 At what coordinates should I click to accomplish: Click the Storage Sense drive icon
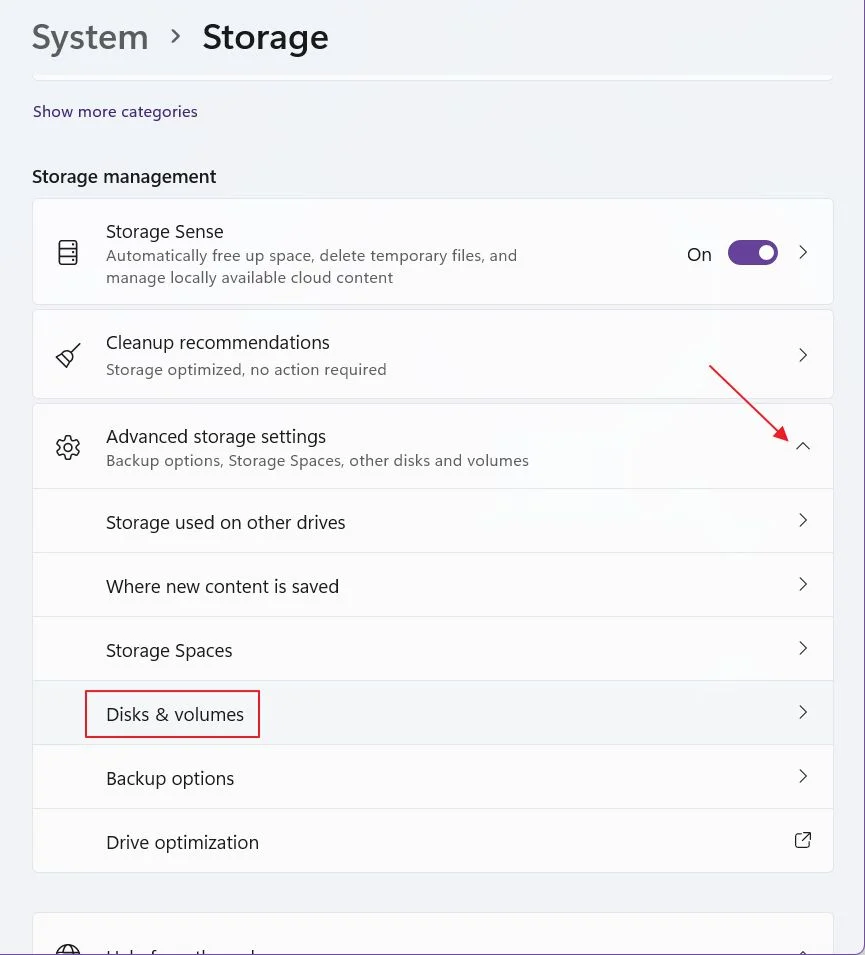(68, 252)
